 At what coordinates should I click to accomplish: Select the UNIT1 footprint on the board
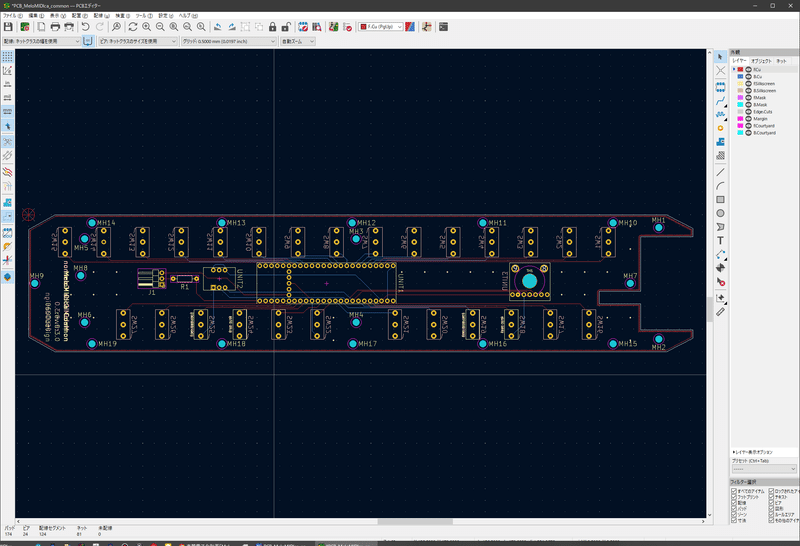(327, 283)
